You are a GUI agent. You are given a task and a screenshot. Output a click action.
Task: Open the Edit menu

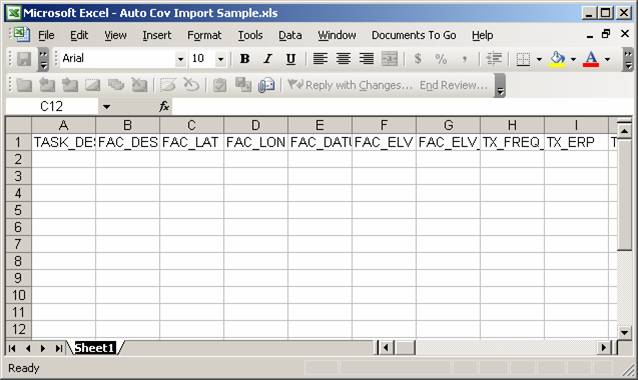(x=79, y=35)
